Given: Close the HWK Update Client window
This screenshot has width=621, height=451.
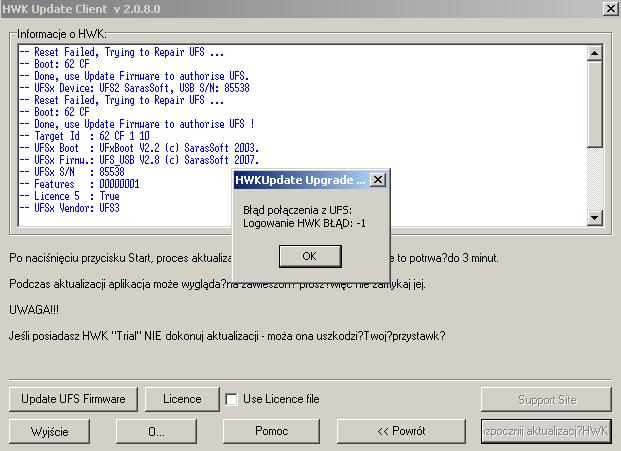Looking at the screenshot, I should point(611,9).
